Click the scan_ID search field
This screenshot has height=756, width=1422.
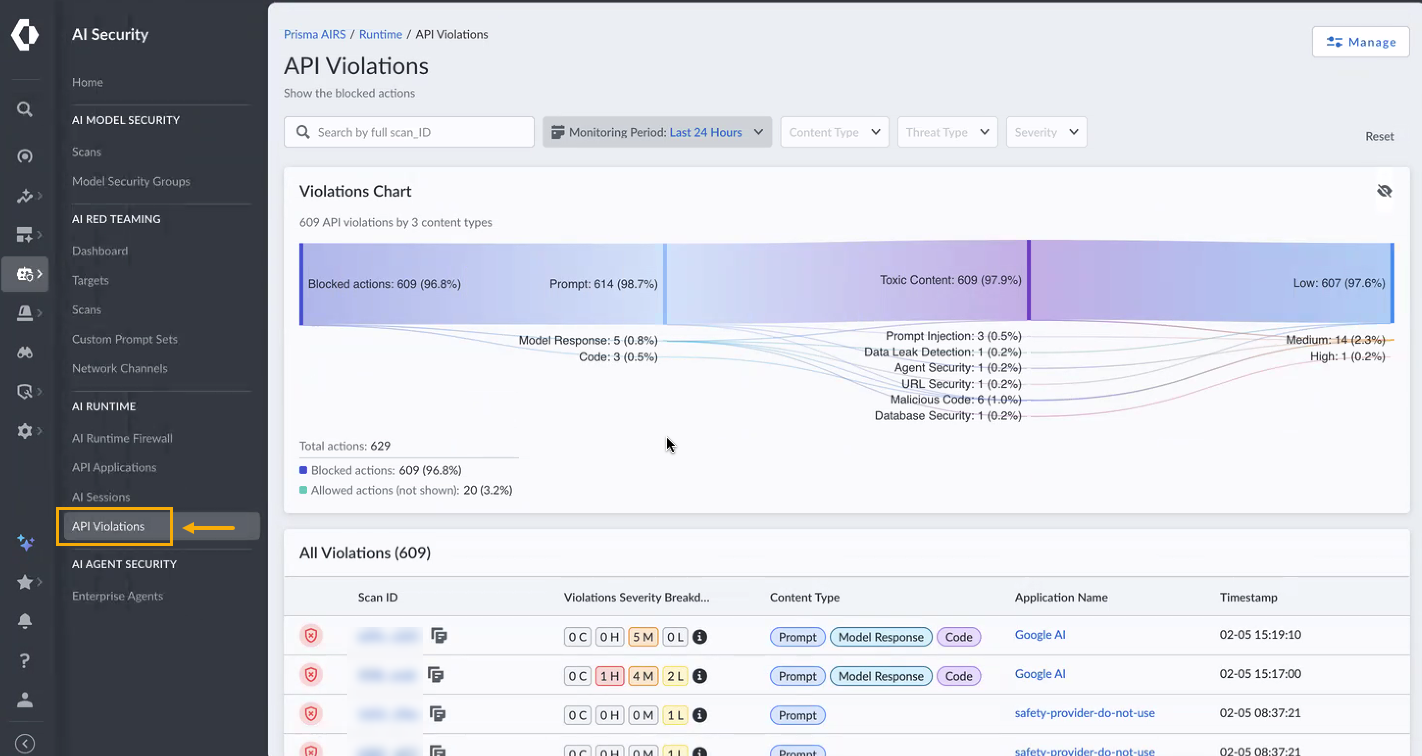410,132
